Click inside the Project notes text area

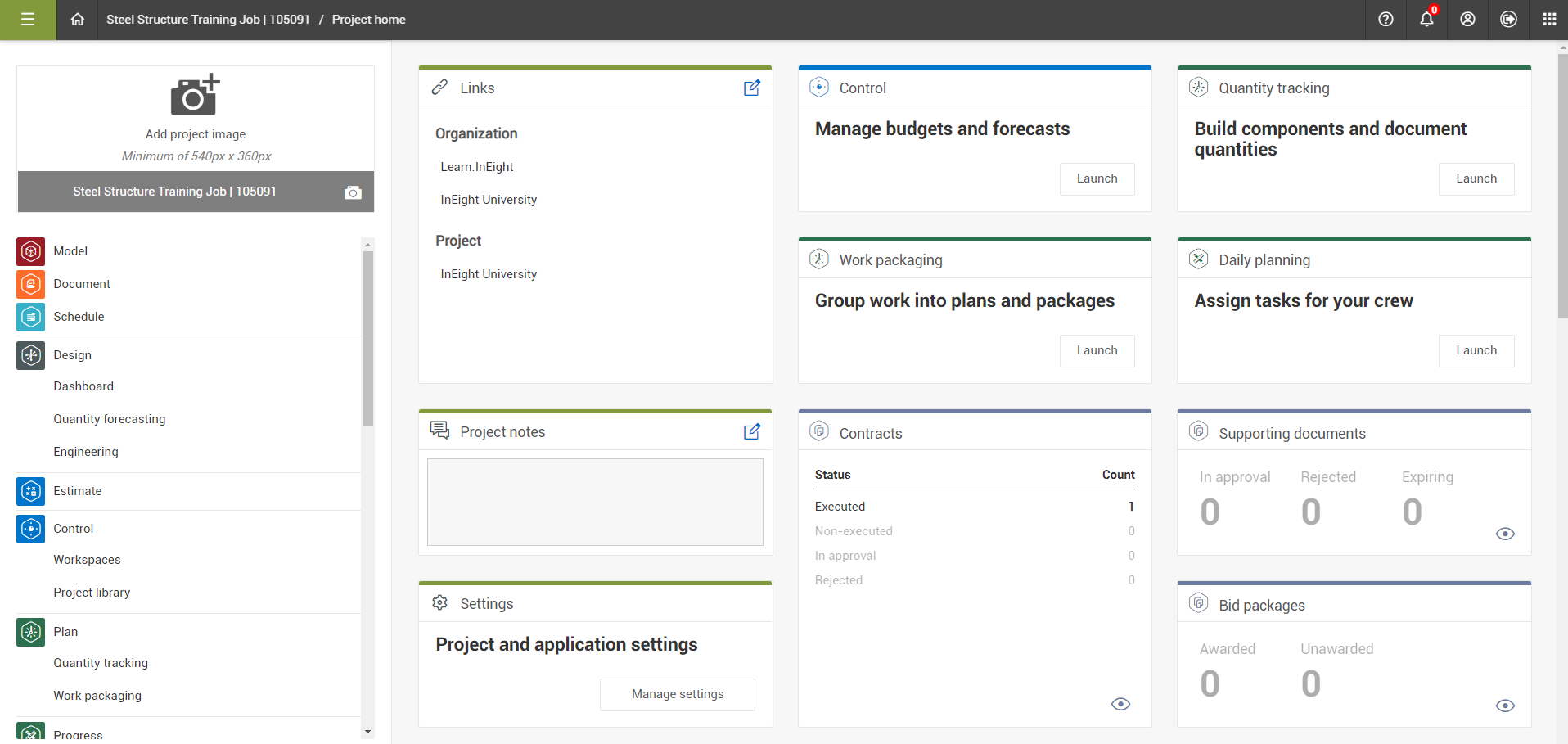pos(595,502)
